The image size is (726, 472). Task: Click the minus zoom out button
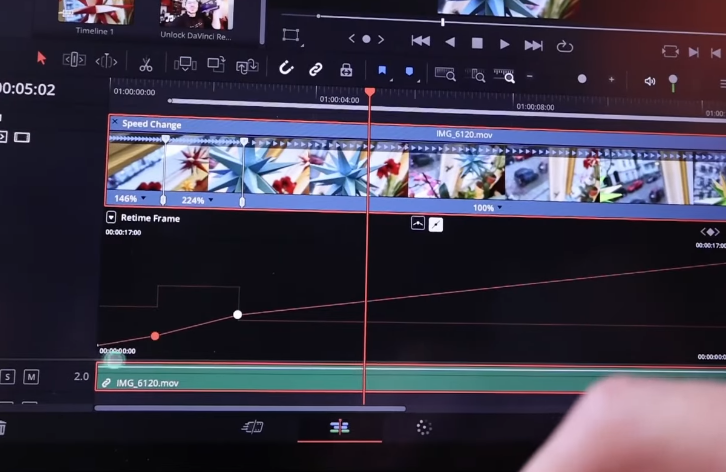click(530, 76)
